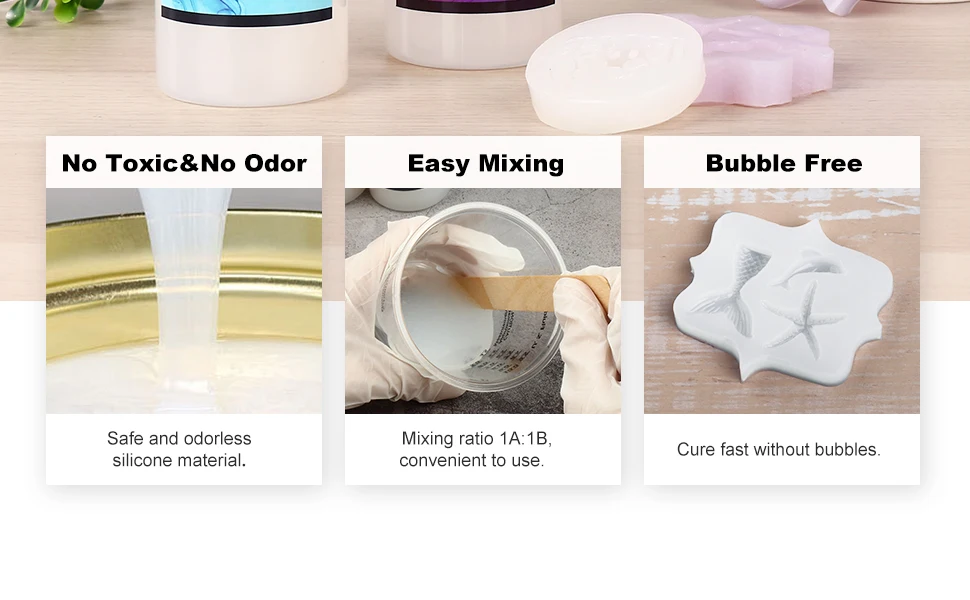Click the wooden stir stick in cup

click(533, 292)
